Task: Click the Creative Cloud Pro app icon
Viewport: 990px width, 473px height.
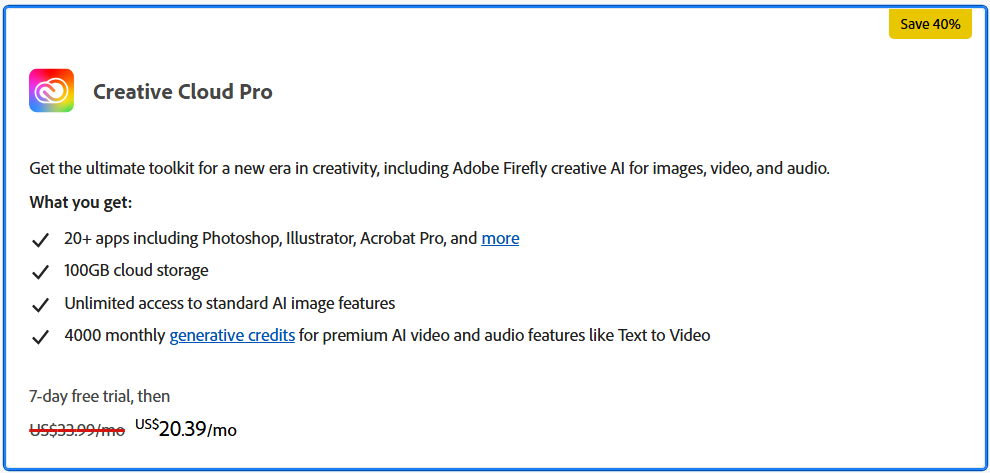Action: 51,91
